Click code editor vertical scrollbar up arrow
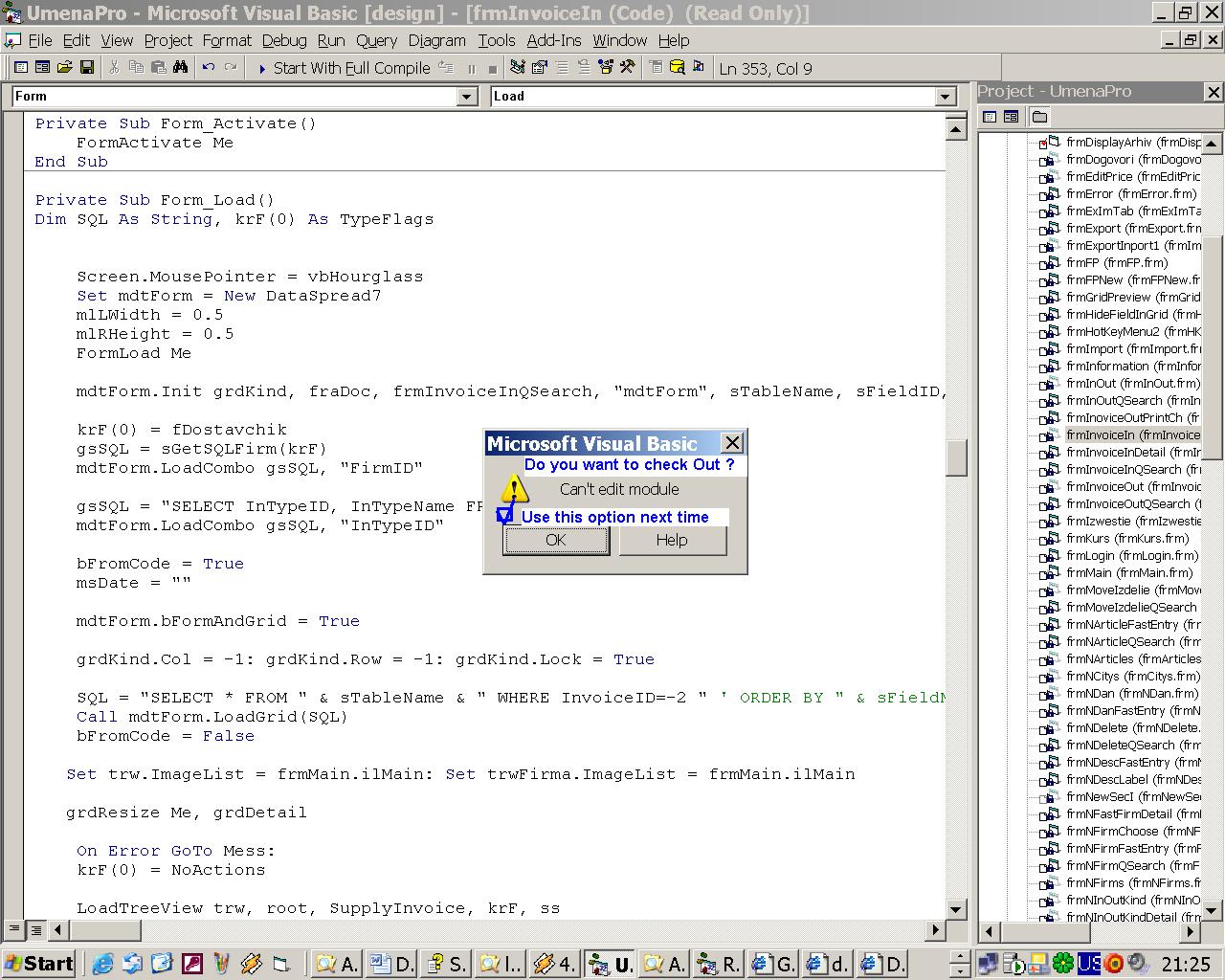This screenshot has height=980, width=1225. pos(956,129)
